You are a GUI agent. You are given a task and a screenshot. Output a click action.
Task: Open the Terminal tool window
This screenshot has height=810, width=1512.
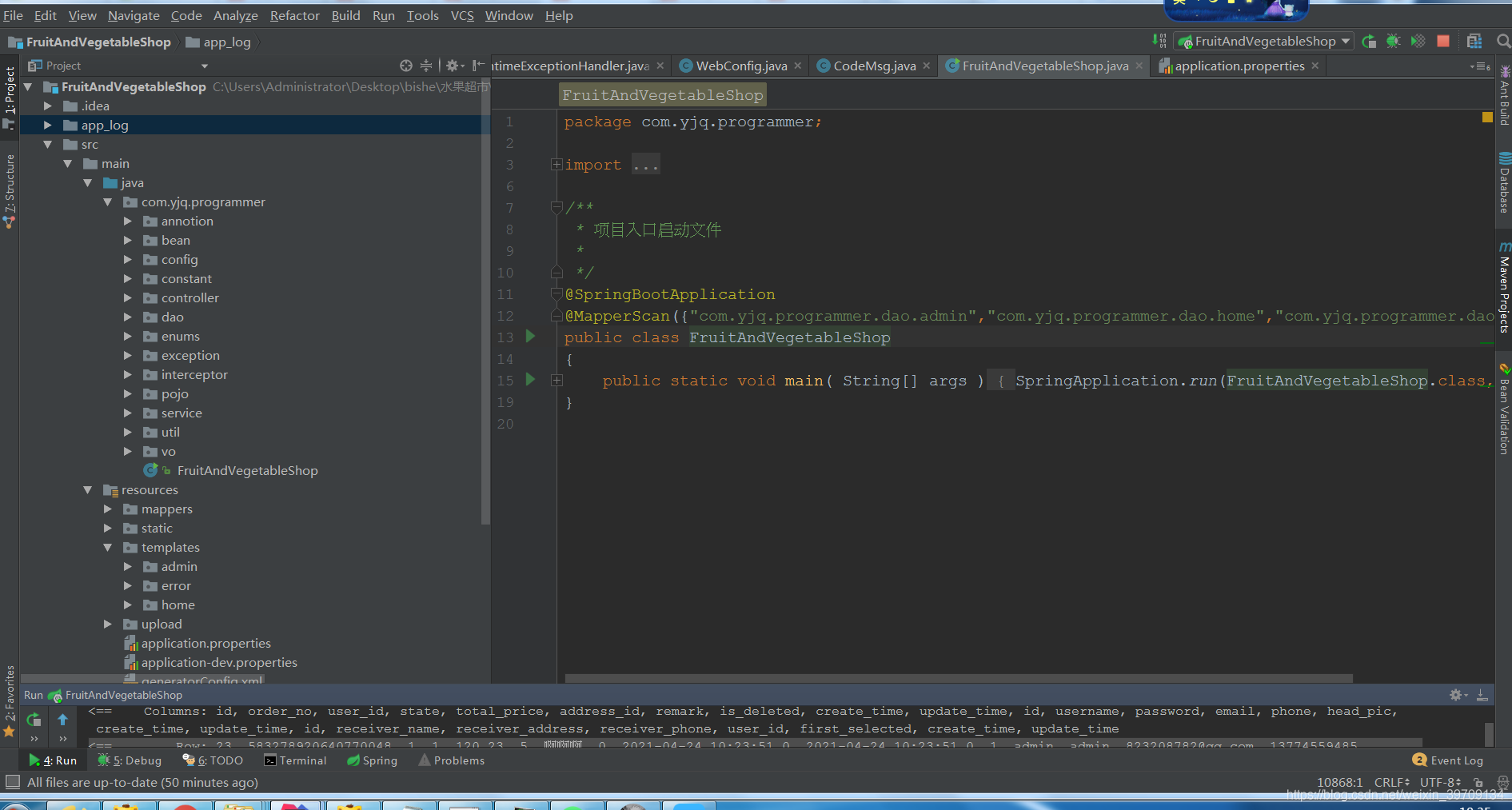coord(295,760)
